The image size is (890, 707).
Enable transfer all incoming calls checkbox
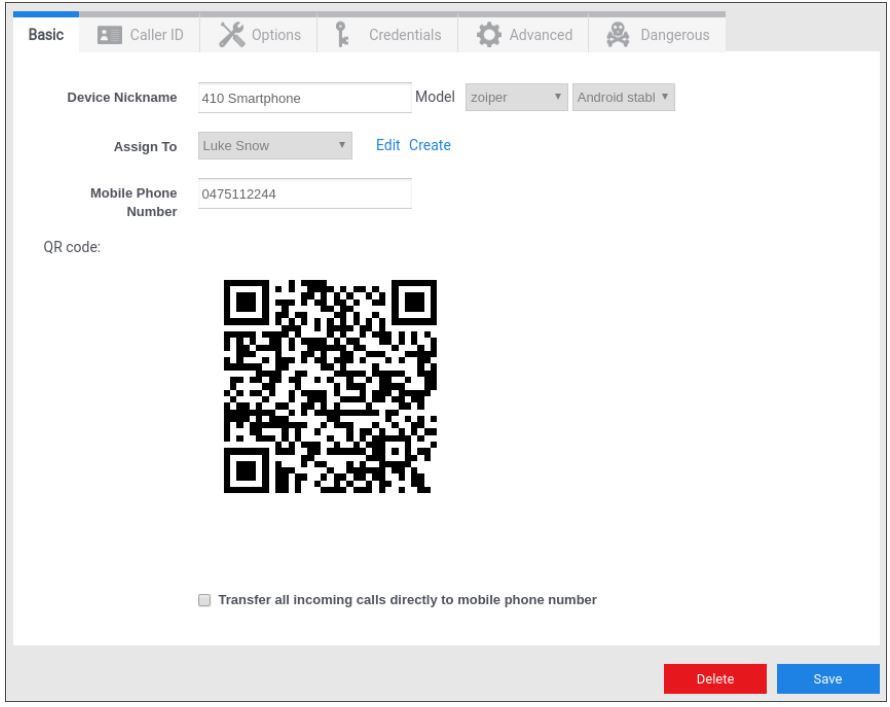204,601
